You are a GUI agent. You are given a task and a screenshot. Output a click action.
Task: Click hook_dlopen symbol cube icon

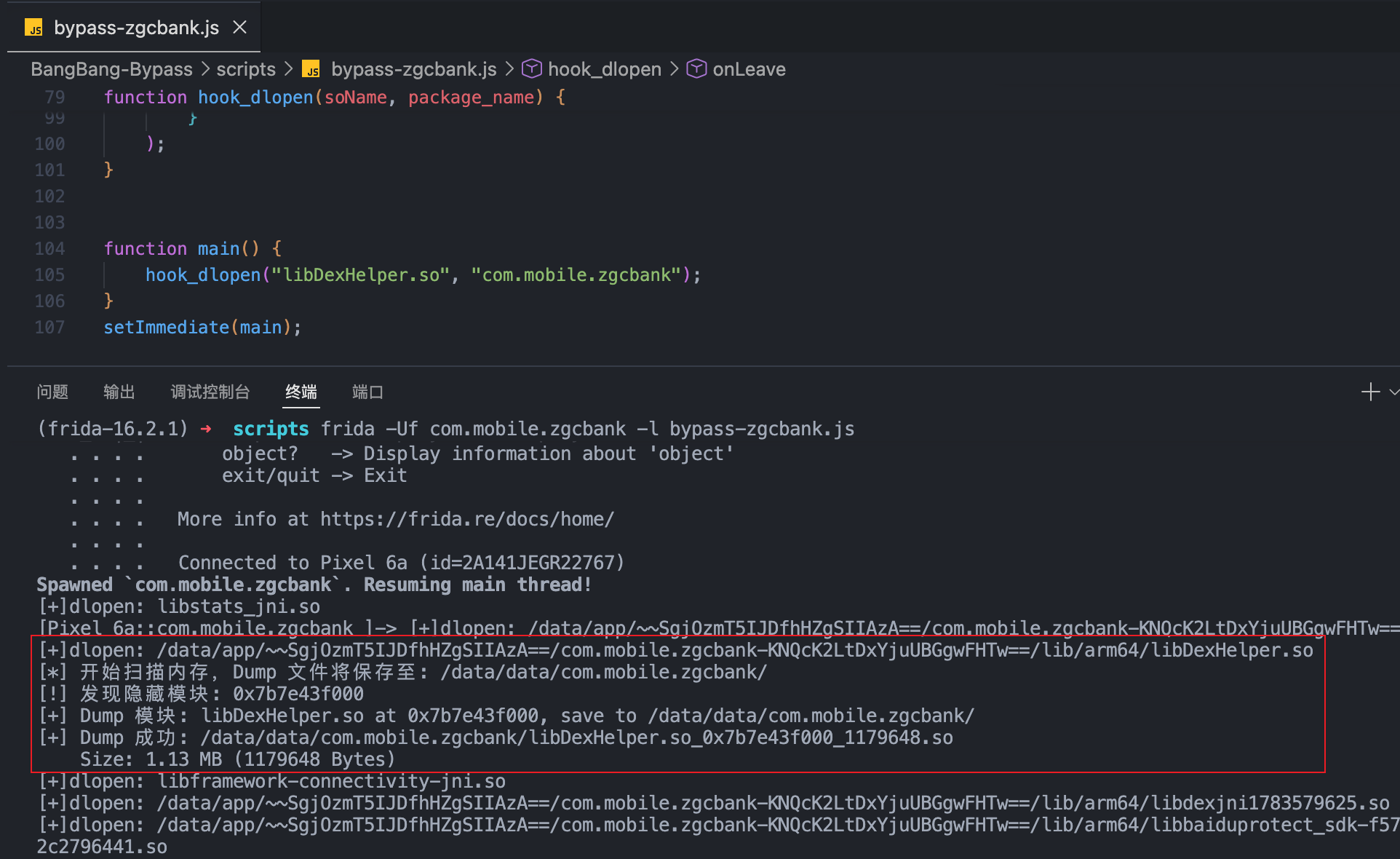click(532, 68)
